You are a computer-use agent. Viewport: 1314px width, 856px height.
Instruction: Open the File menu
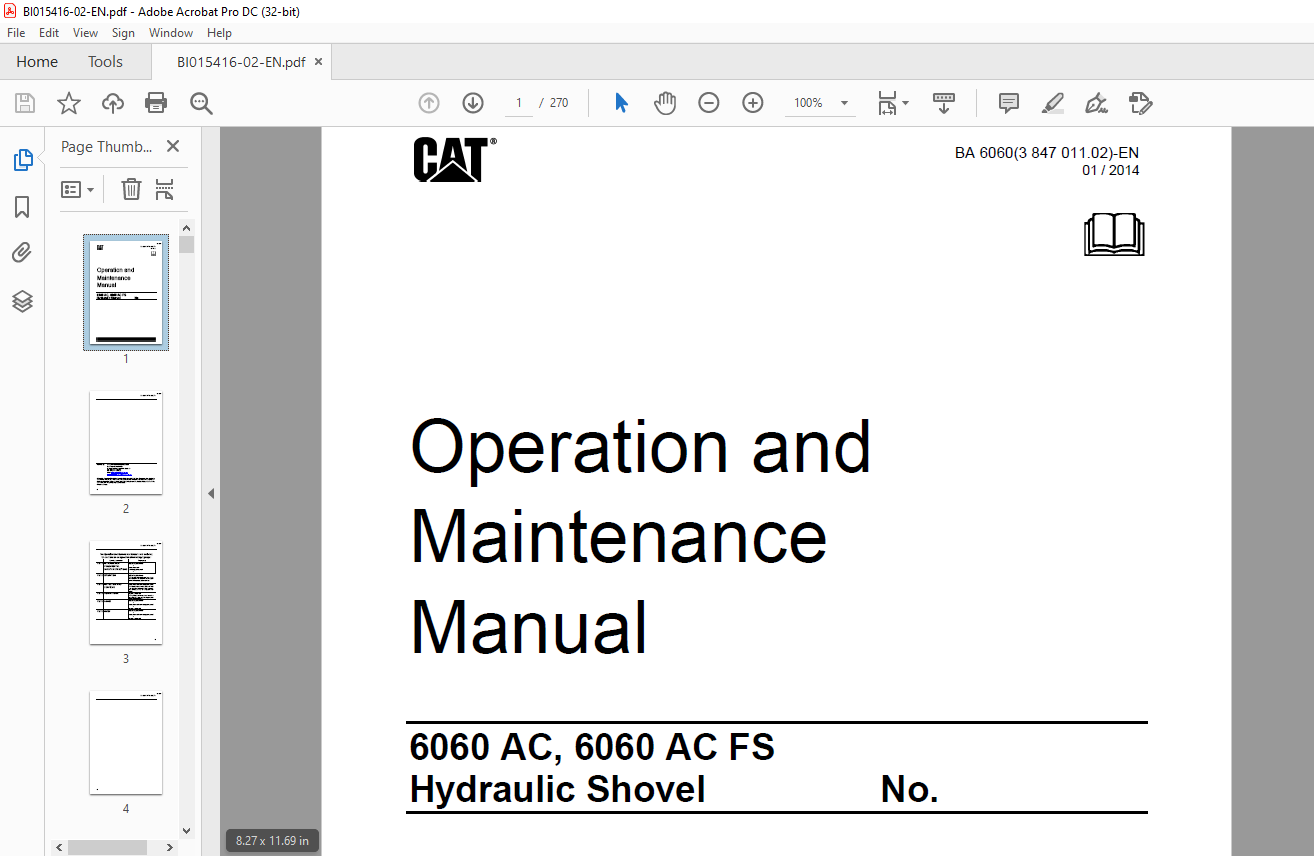pos(16,33)
